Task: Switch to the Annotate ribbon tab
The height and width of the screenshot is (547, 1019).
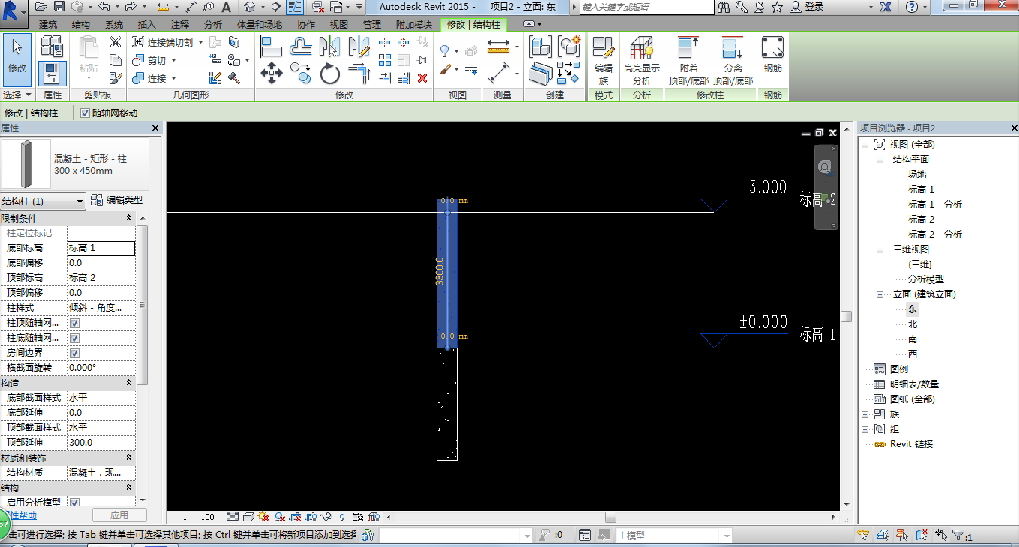Action: click(x=179, y=23)
